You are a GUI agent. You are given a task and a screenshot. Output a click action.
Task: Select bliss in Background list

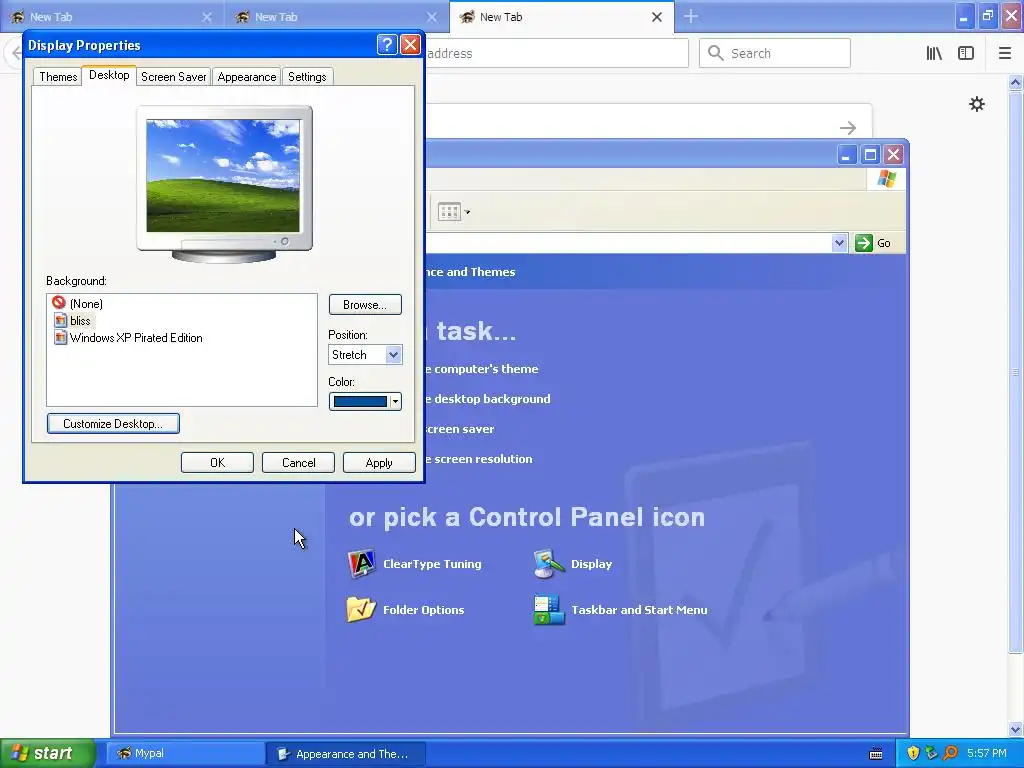coord(80,321)
